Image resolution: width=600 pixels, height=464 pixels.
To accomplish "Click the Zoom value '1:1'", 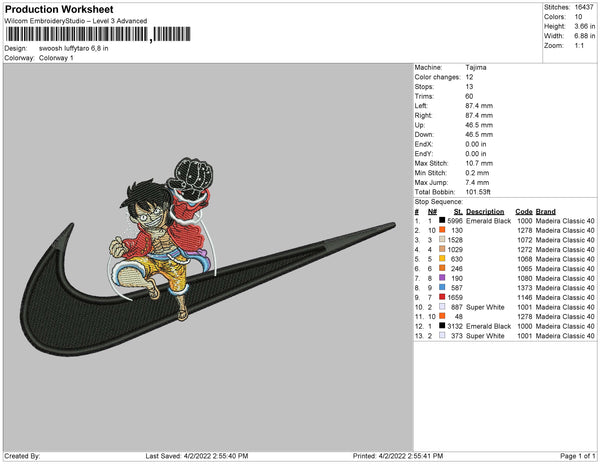I will click(579, 46).
